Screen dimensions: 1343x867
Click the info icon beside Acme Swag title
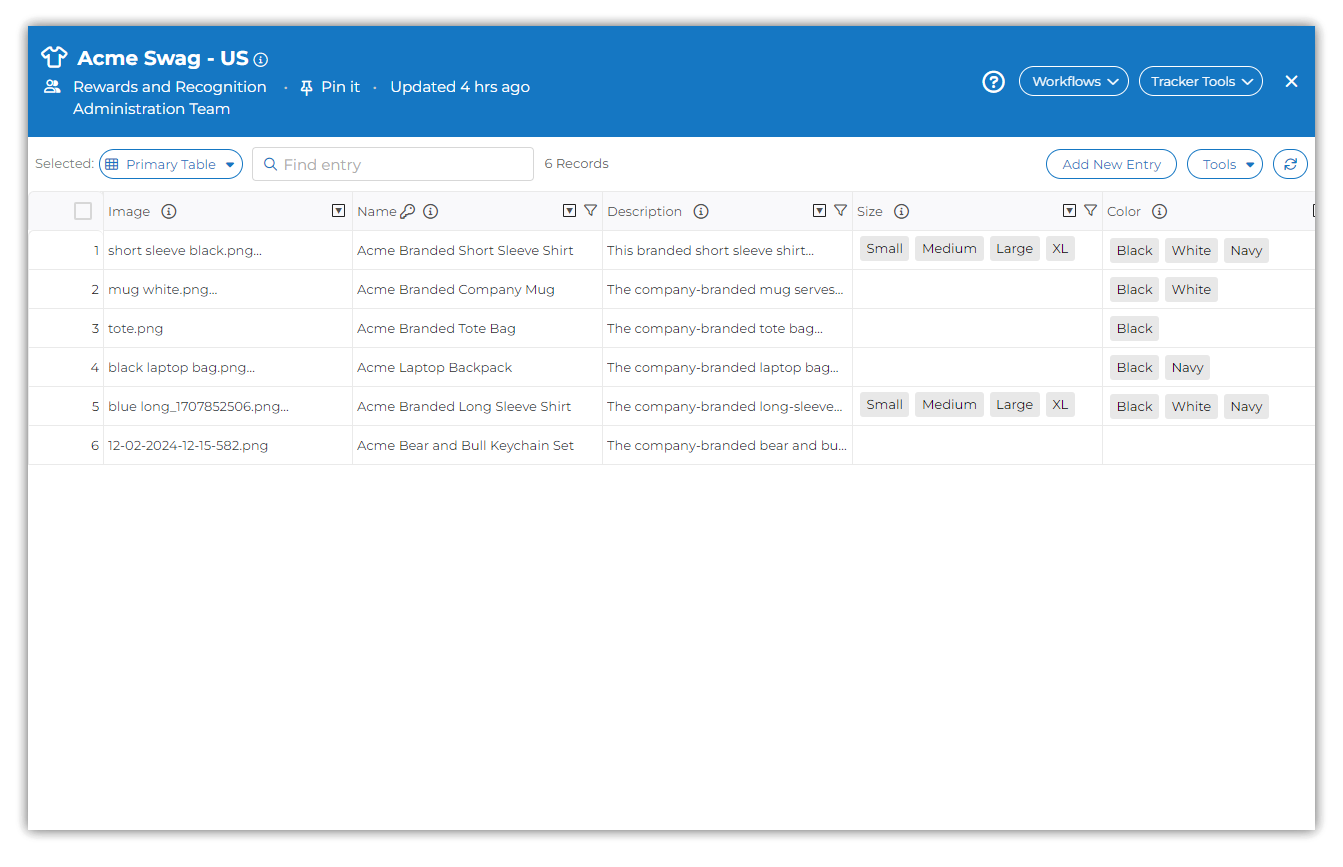tap(261, 60)
